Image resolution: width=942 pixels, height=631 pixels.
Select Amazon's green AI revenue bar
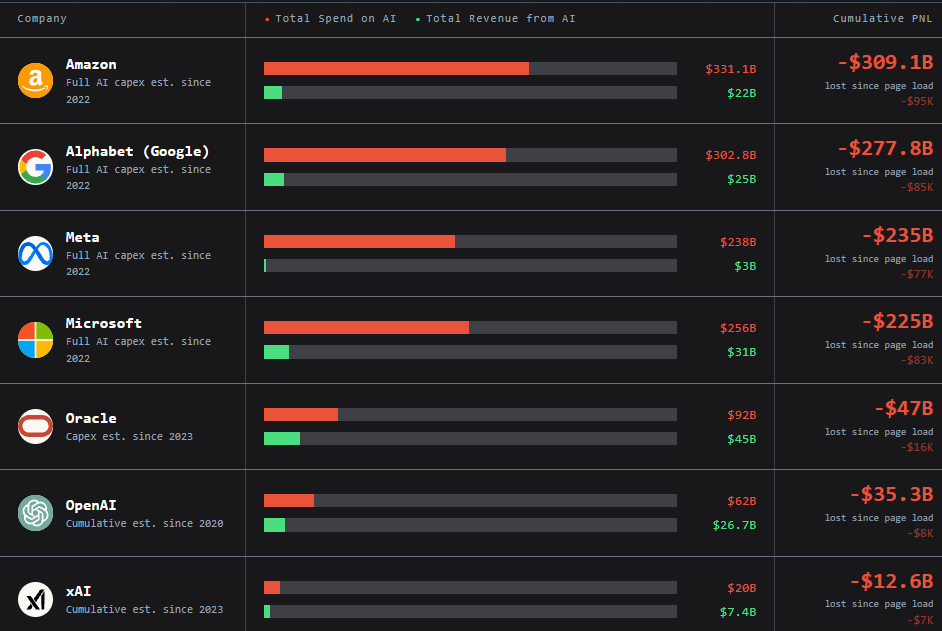pyautogui.click(x=273, y=93)
